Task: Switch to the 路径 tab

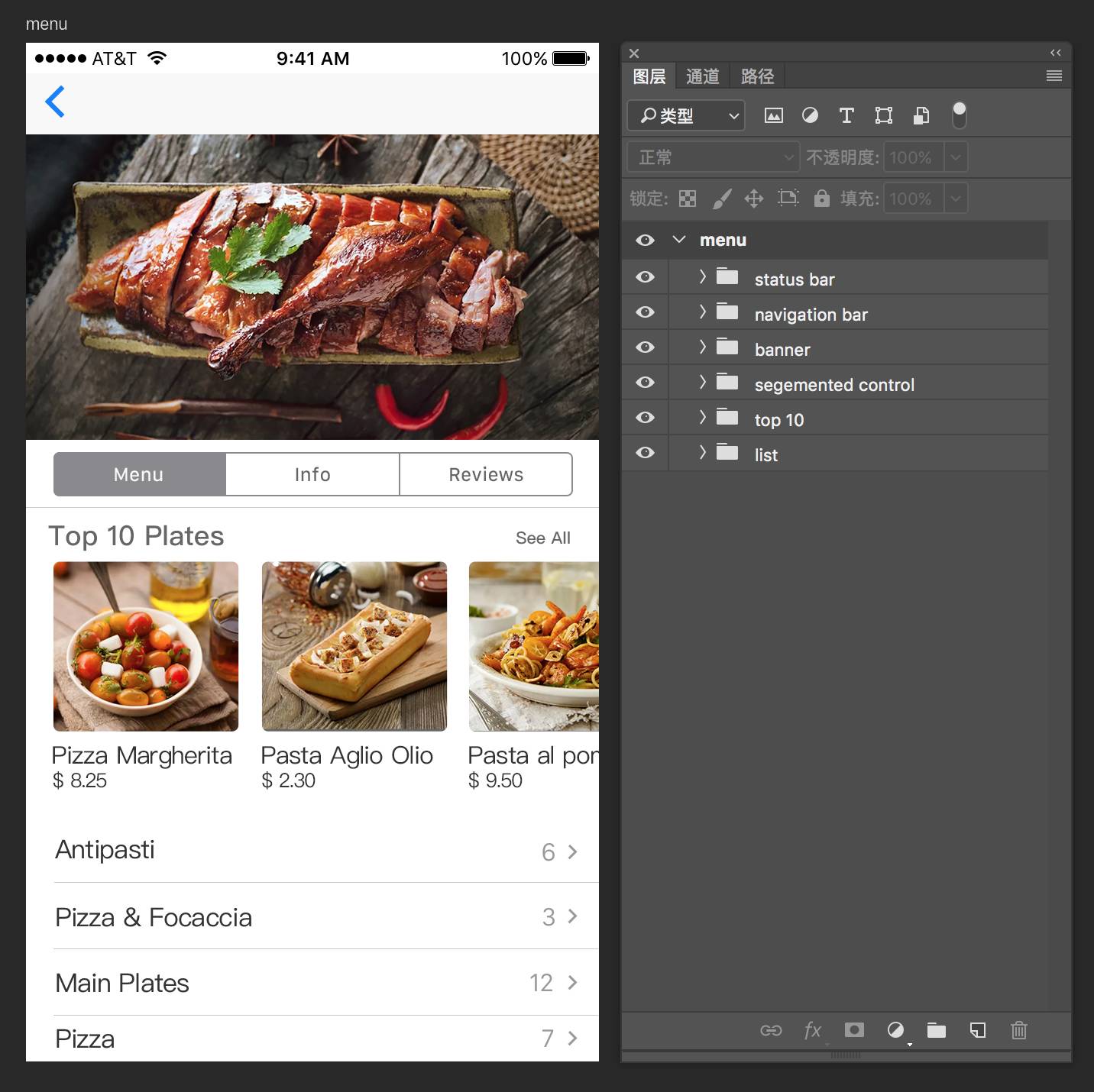Action: coord(757,76)
